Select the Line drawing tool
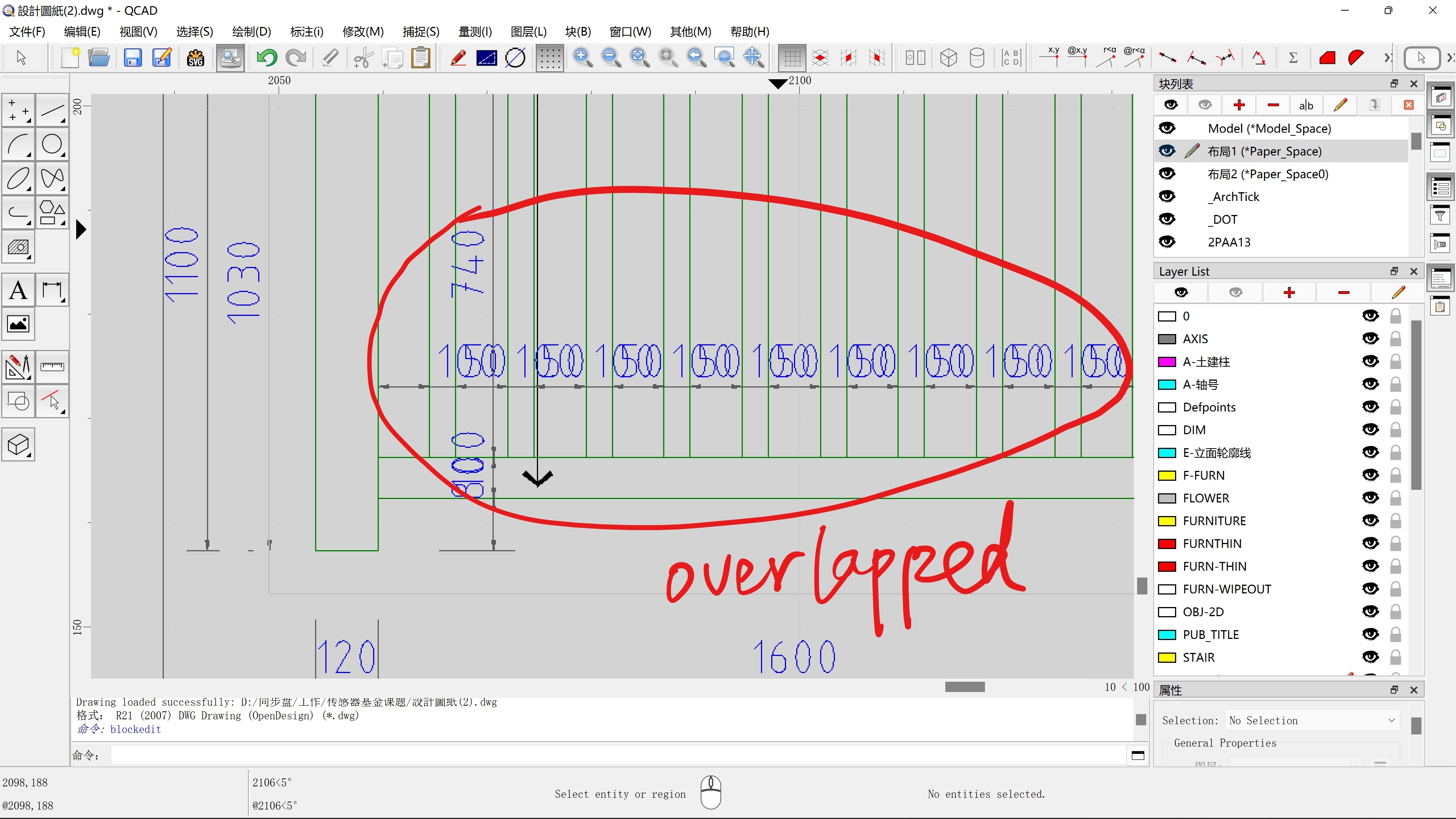This screenshot has height=819, width=1456. pos(52,110)
